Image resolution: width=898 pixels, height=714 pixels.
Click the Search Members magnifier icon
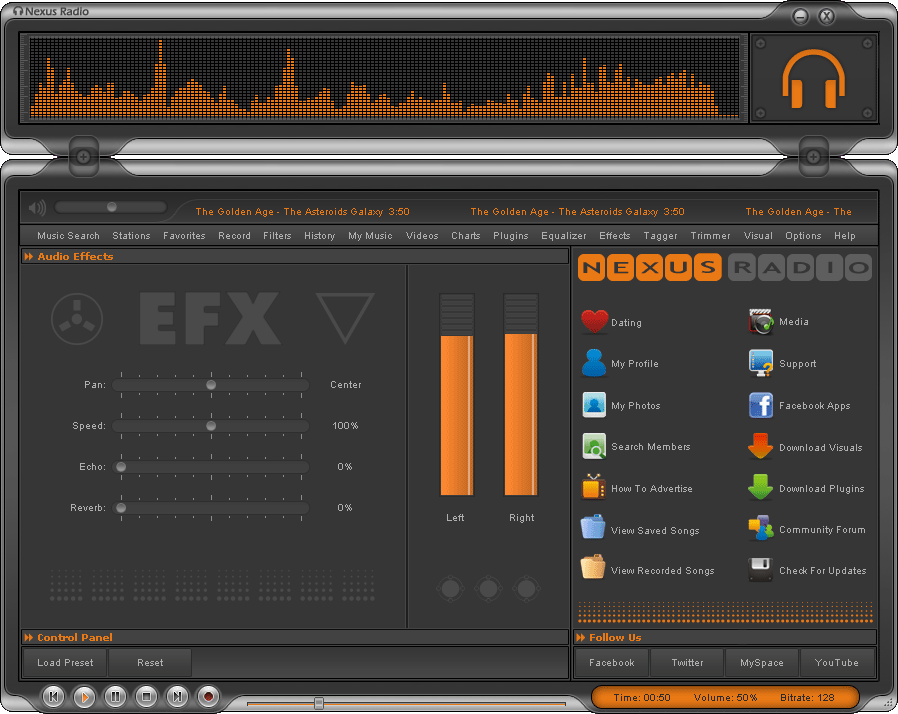(x=594, y=446)
